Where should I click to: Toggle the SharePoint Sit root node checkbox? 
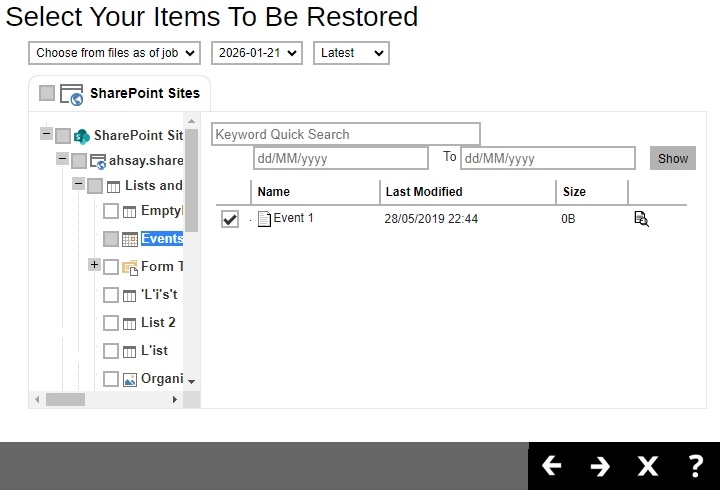[63, 136]
